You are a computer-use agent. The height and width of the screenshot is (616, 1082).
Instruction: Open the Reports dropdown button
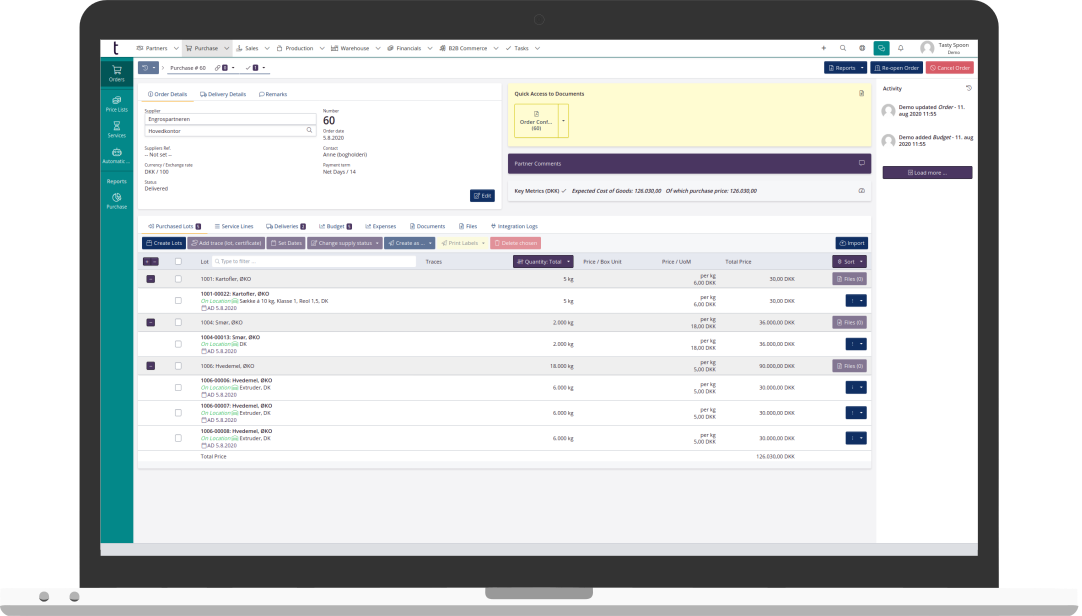point(845,68)
